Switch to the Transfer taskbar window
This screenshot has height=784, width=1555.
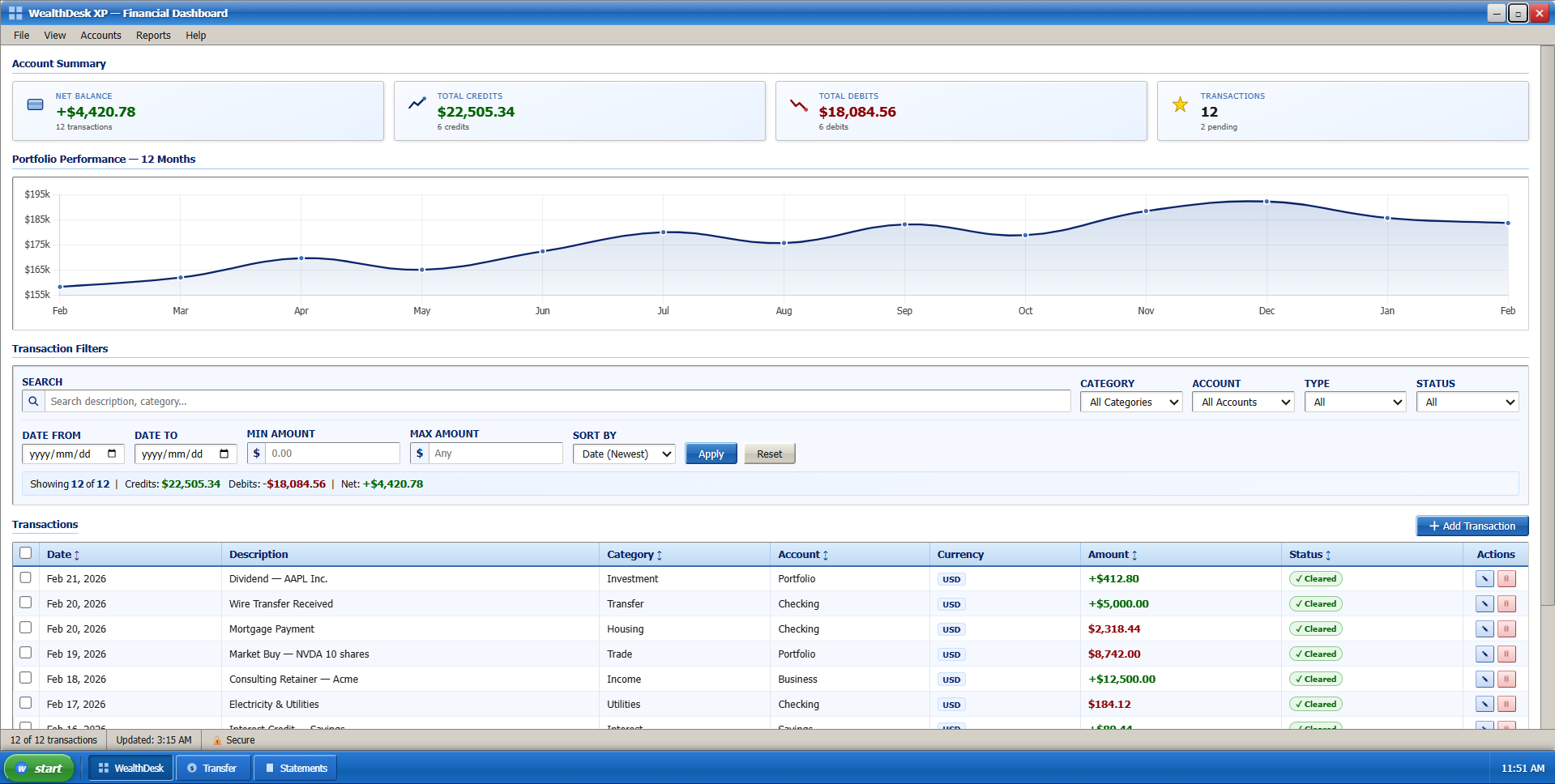pos(212,768)
